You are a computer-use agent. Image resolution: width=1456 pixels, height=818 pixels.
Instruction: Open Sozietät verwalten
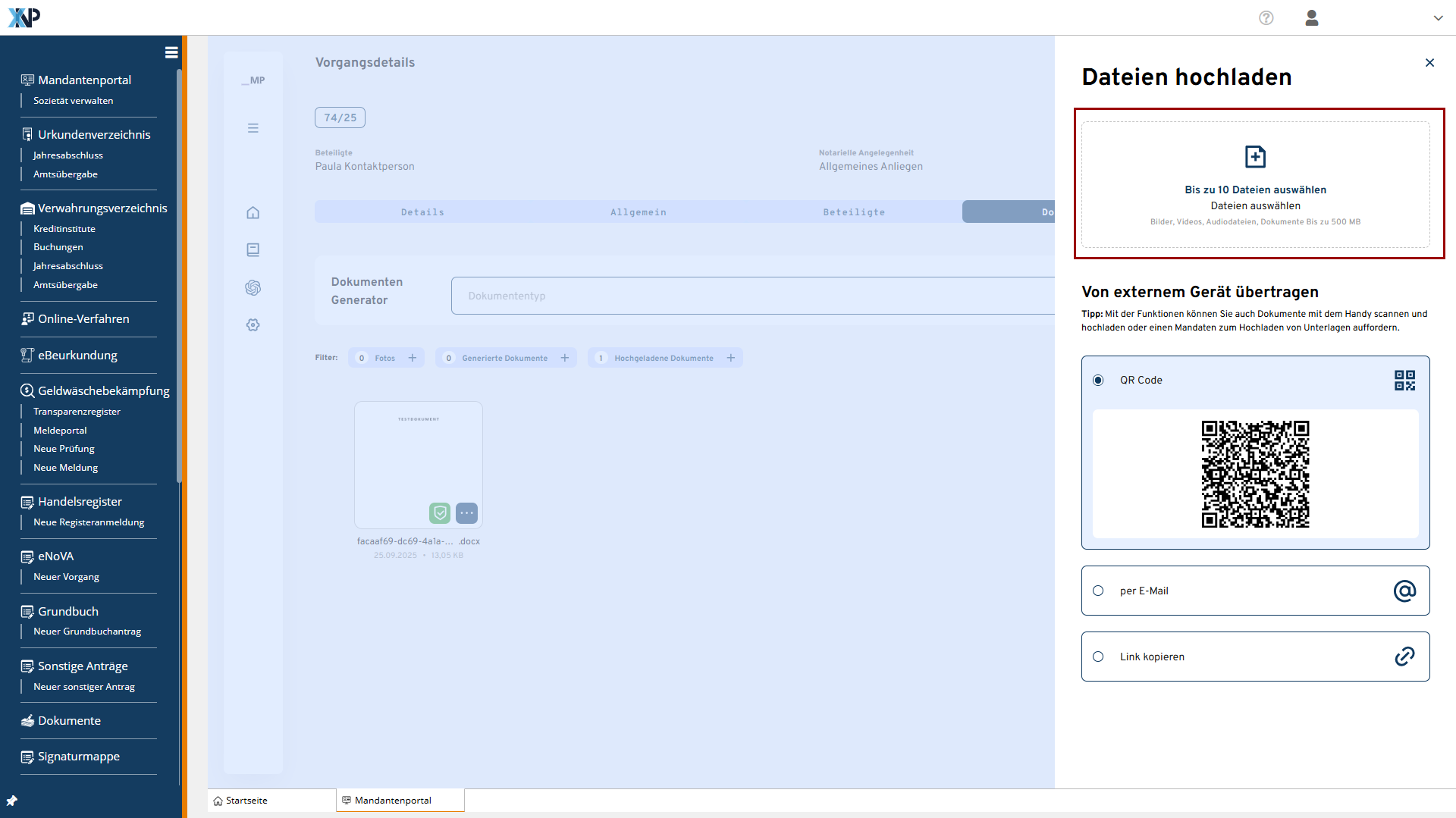pyautogui.click(x=73, y=100)
